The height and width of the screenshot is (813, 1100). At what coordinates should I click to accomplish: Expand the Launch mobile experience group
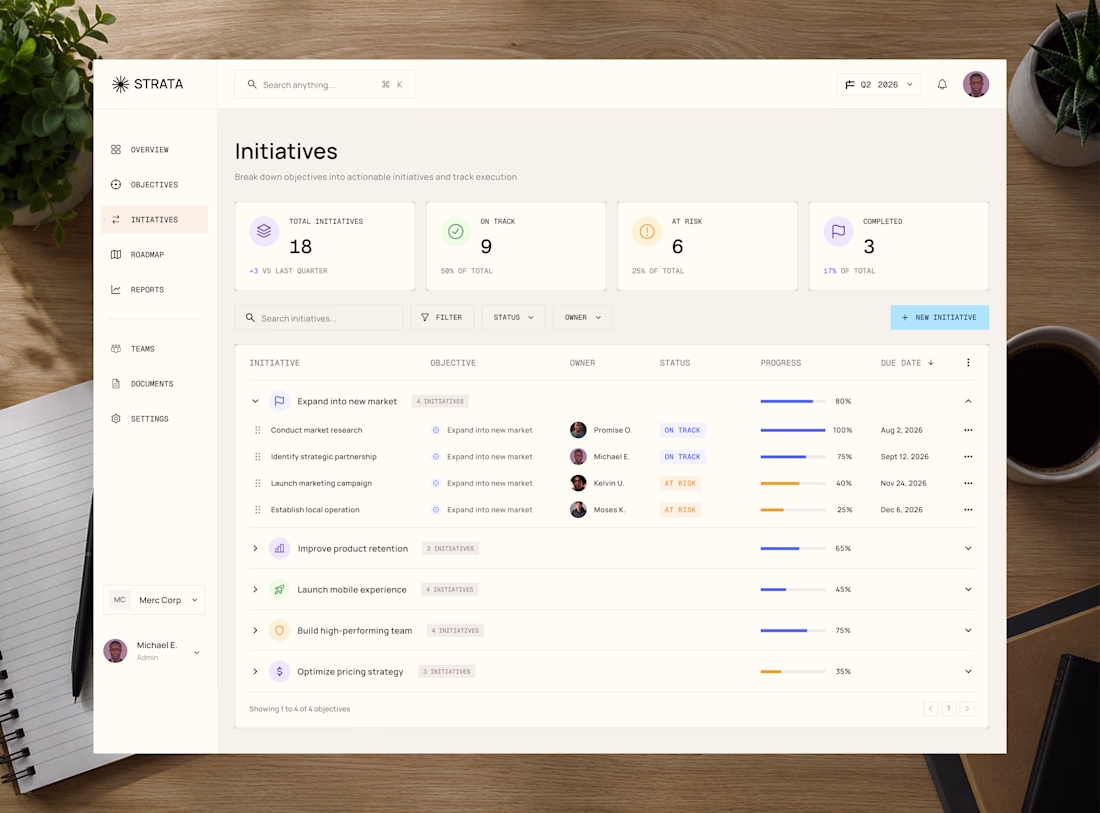[x=255, y=589]
